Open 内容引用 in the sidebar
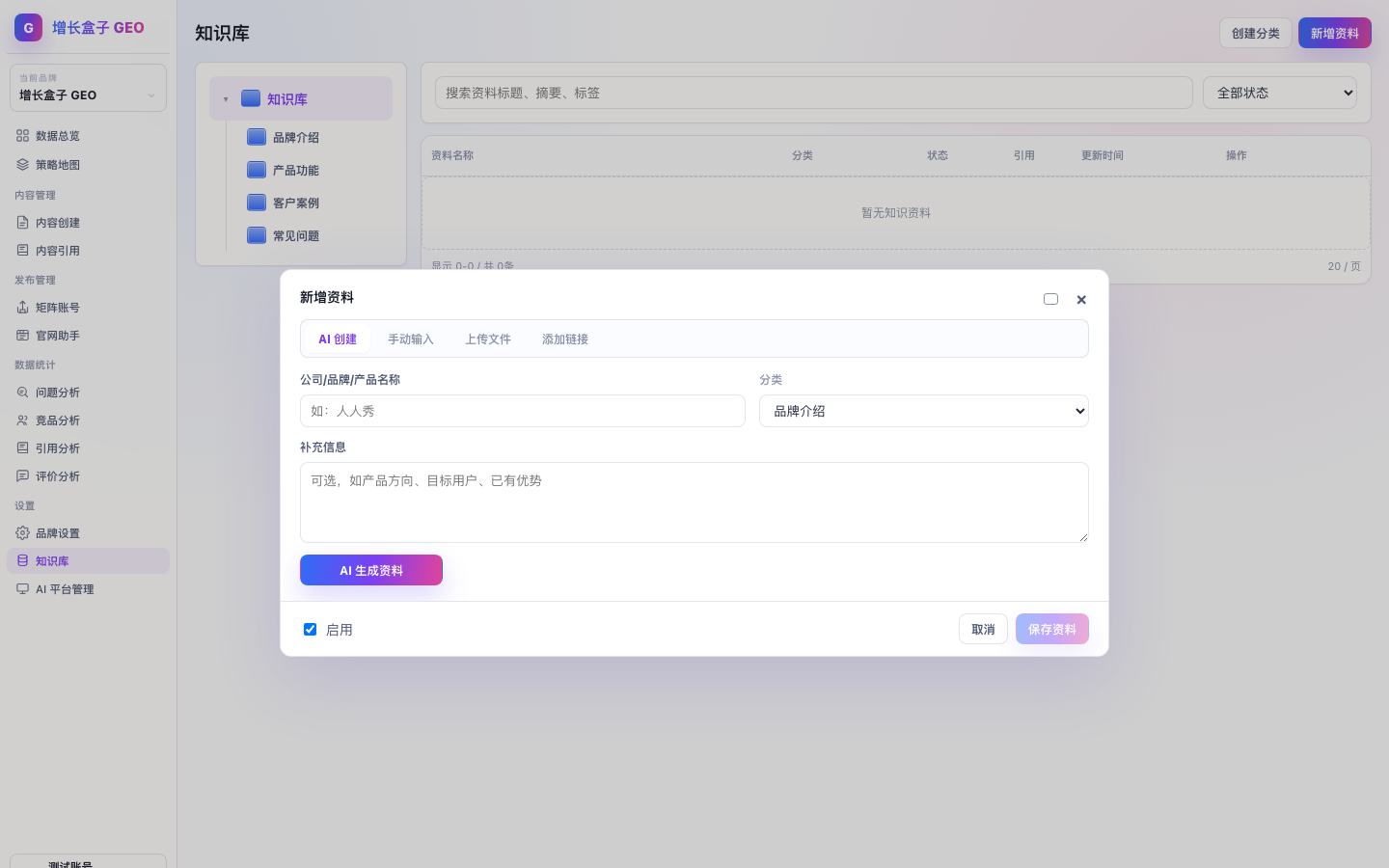 (88, 251)
